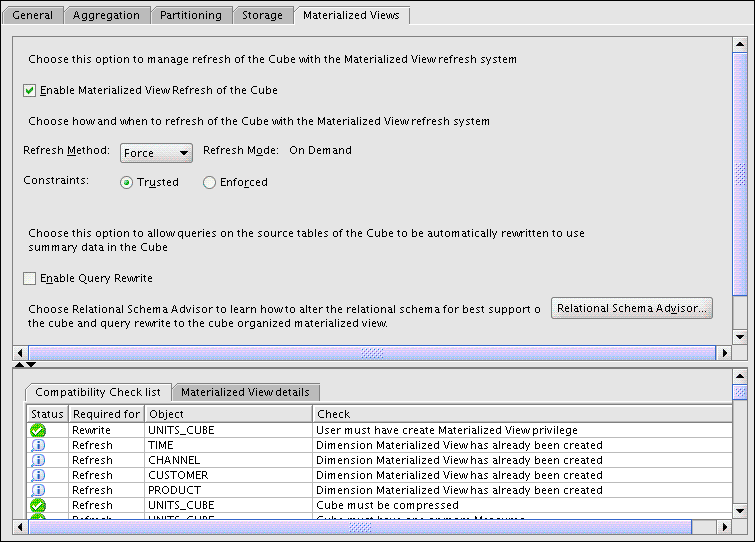Image resolution: width=755 pixels, height=542 pixels.
Task: Switch to the Aggregation tab
Action: pyautogui.click(x=106, y=15)
